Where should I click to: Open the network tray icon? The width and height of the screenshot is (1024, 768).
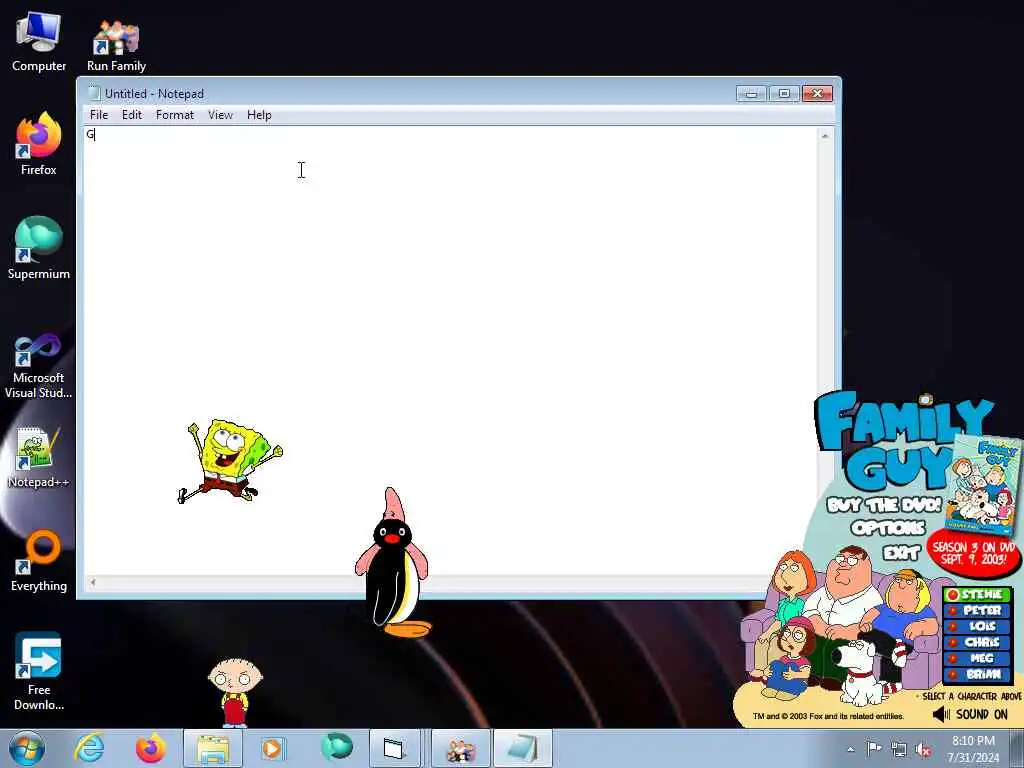(899, 750)
